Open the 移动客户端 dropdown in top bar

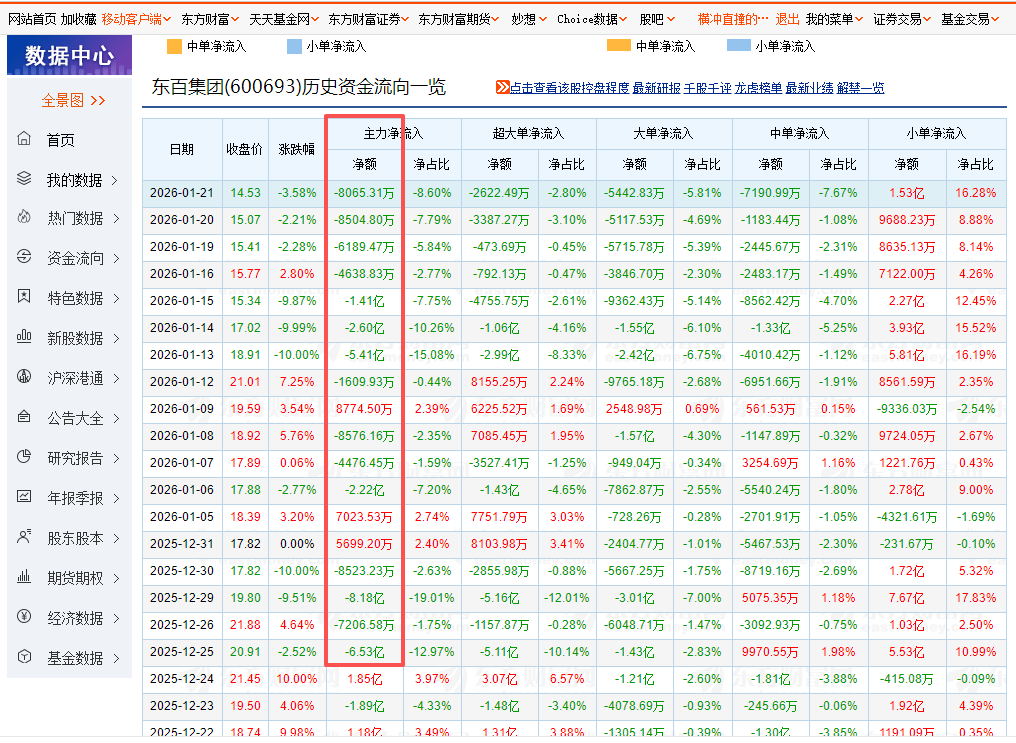[x=136, y=19]
